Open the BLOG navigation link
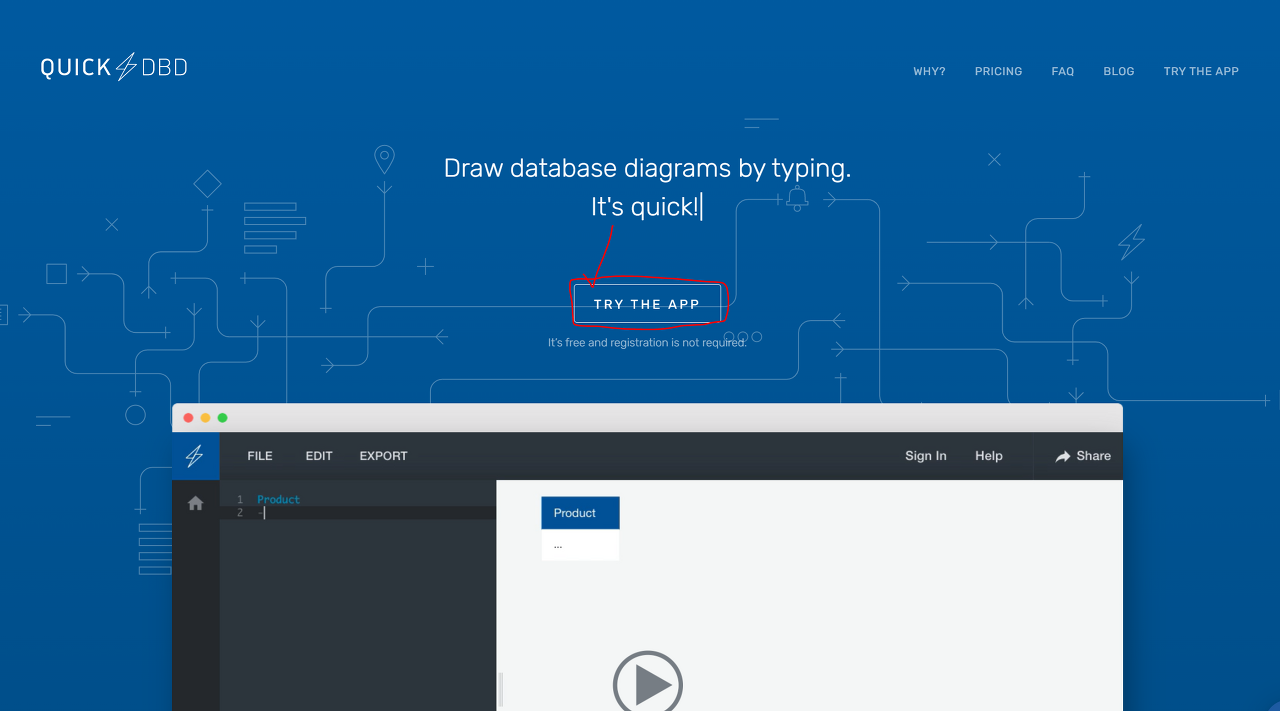Viewport: 1280px width, 711px height. [1118, 72]
